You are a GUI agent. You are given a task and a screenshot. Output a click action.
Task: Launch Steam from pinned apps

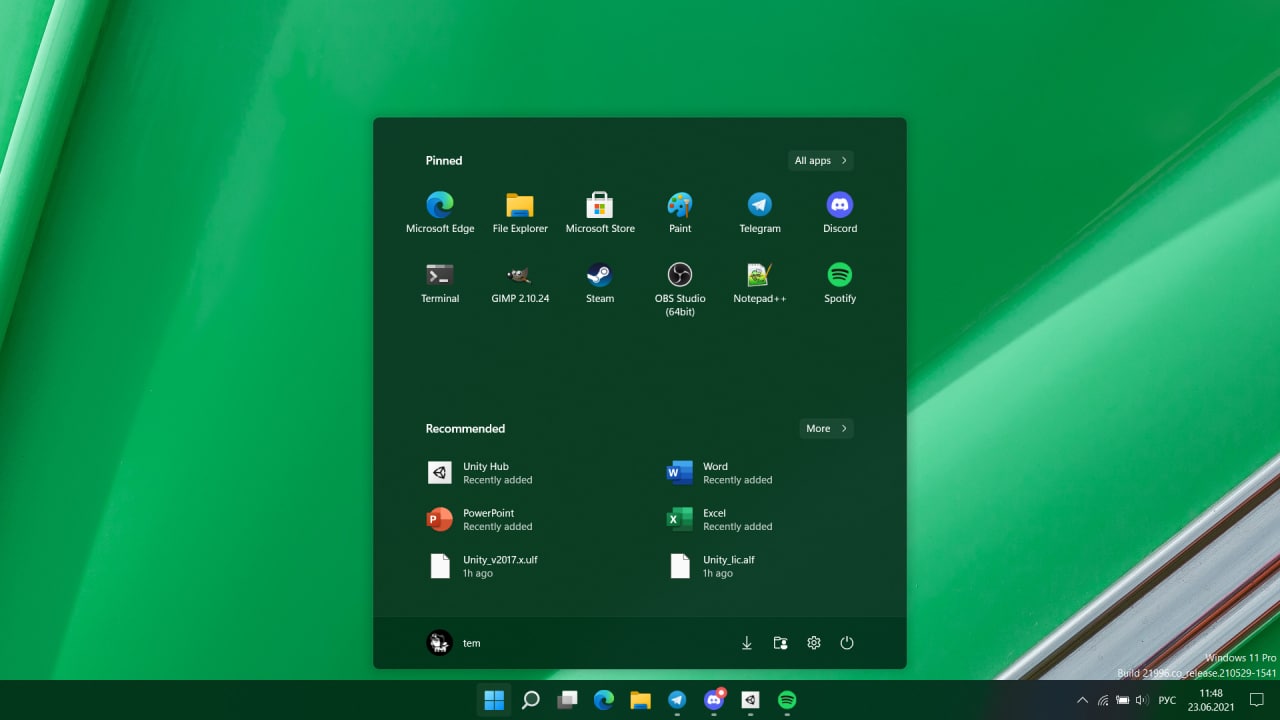(600, 283)
